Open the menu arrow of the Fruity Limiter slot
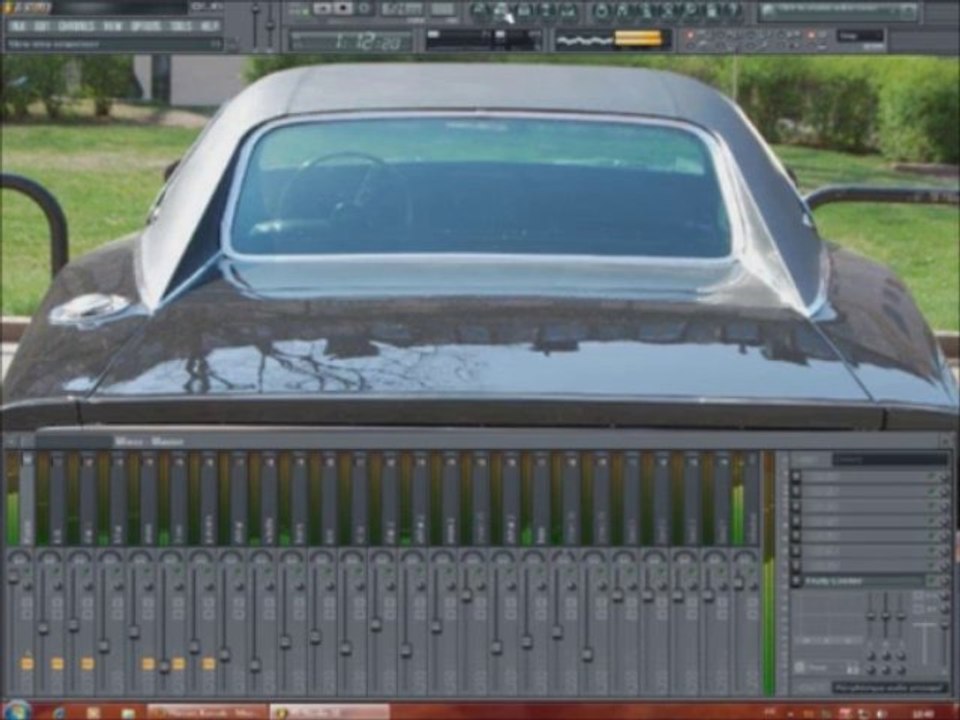The image size is (960, 720). (x=795, y=580)
